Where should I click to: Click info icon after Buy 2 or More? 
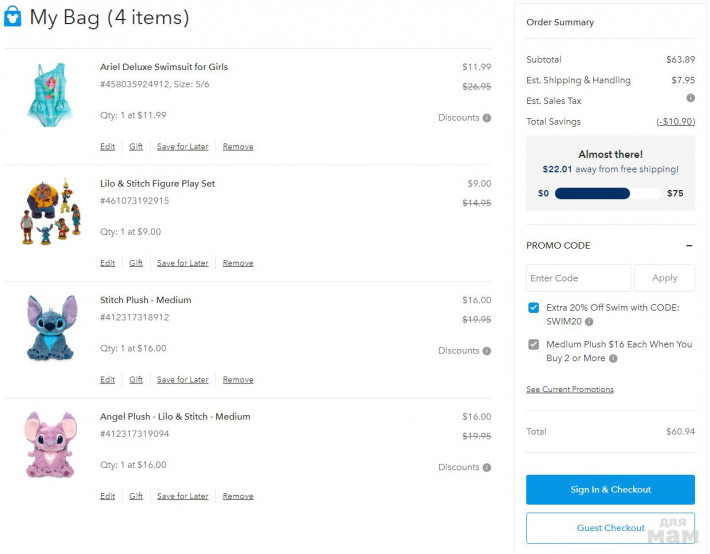(613, 358)
